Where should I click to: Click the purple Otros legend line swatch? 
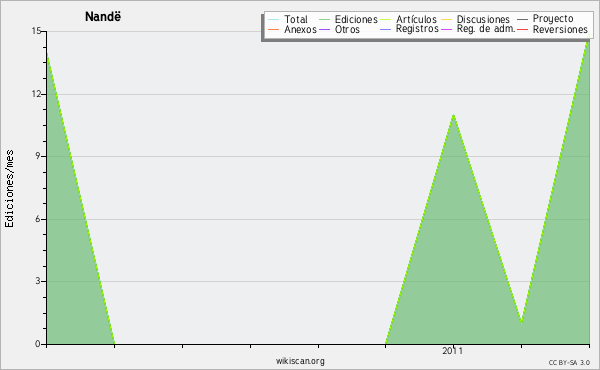[x=324, y=29]
